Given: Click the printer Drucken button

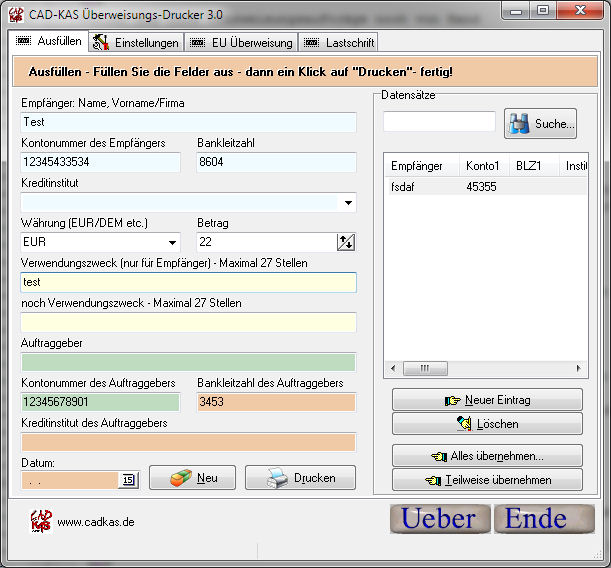Looking at the screenshot, I should pos(300,478).
